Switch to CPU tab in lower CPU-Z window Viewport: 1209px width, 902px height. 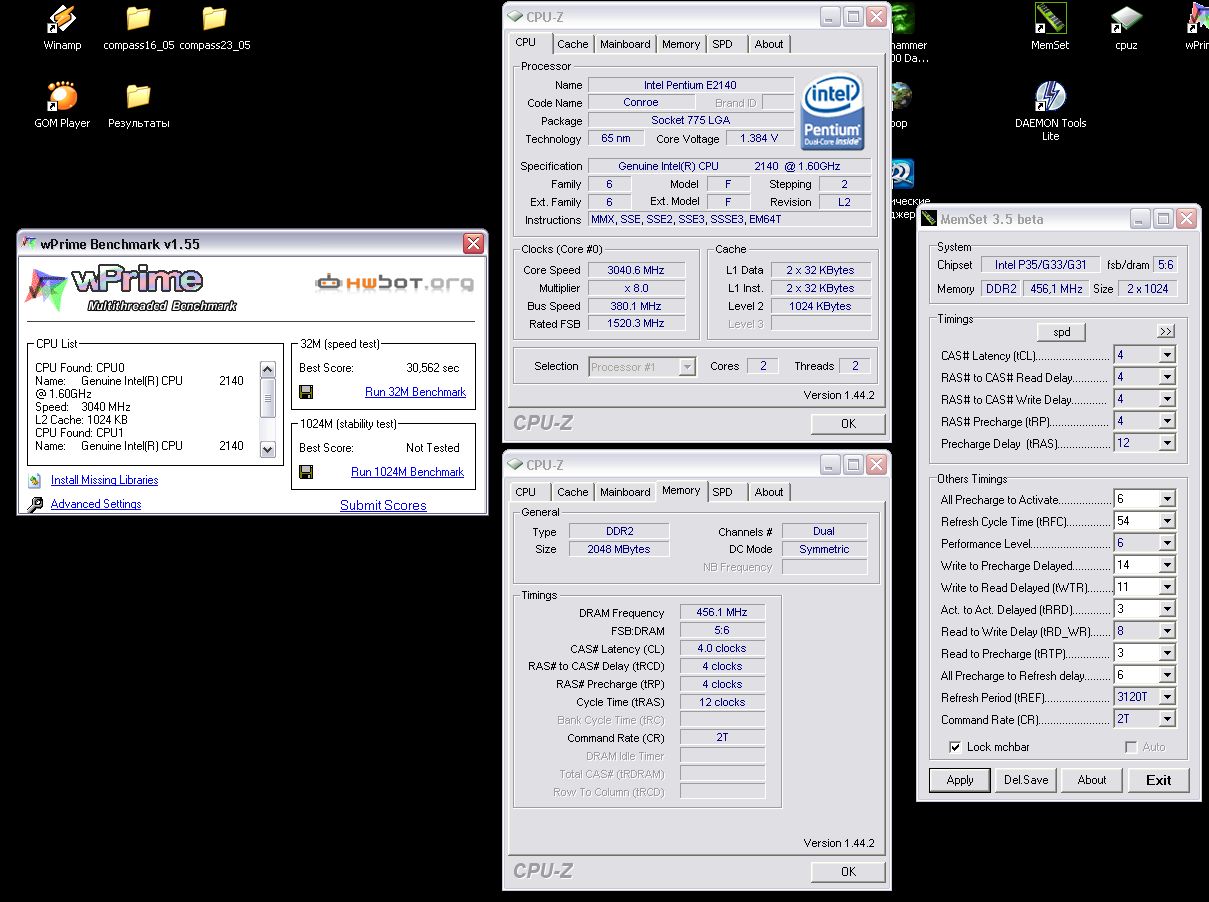coord(526,492)
